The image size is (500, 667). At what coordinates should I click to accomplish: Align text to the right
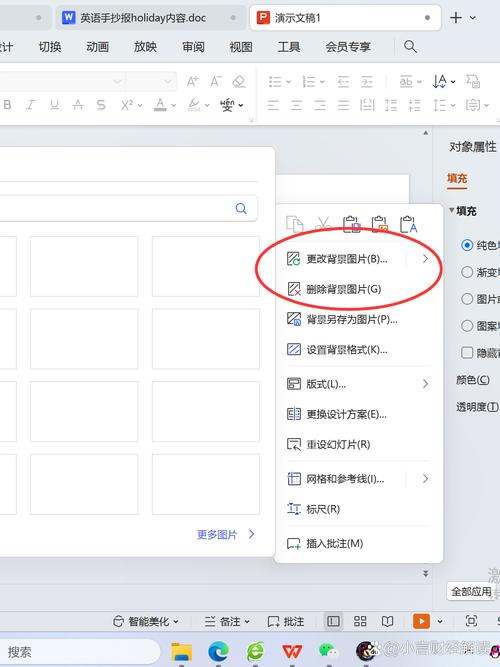click(320, 105)
